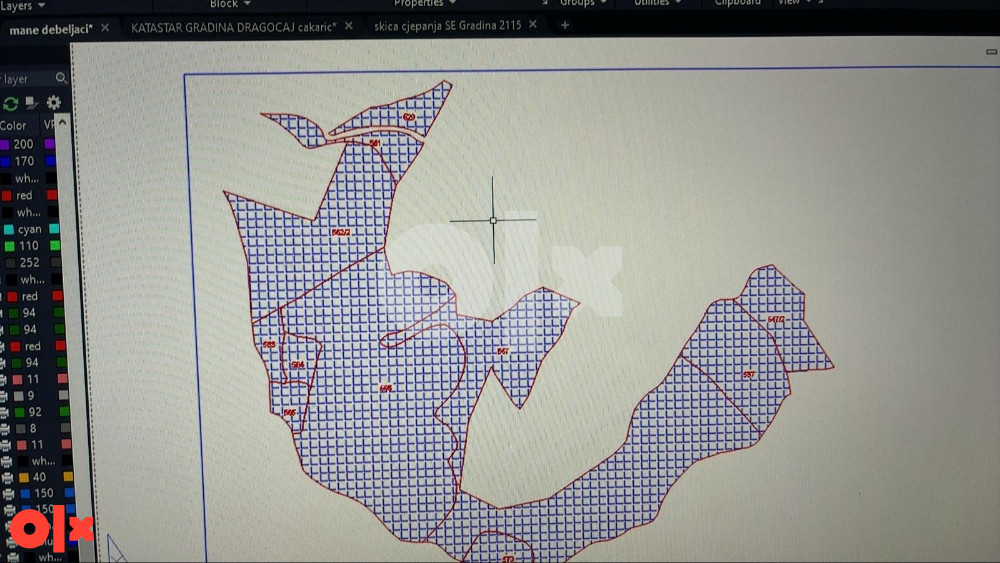
Task: Select the color name '8' in layer list
Action: pos(33,428)
